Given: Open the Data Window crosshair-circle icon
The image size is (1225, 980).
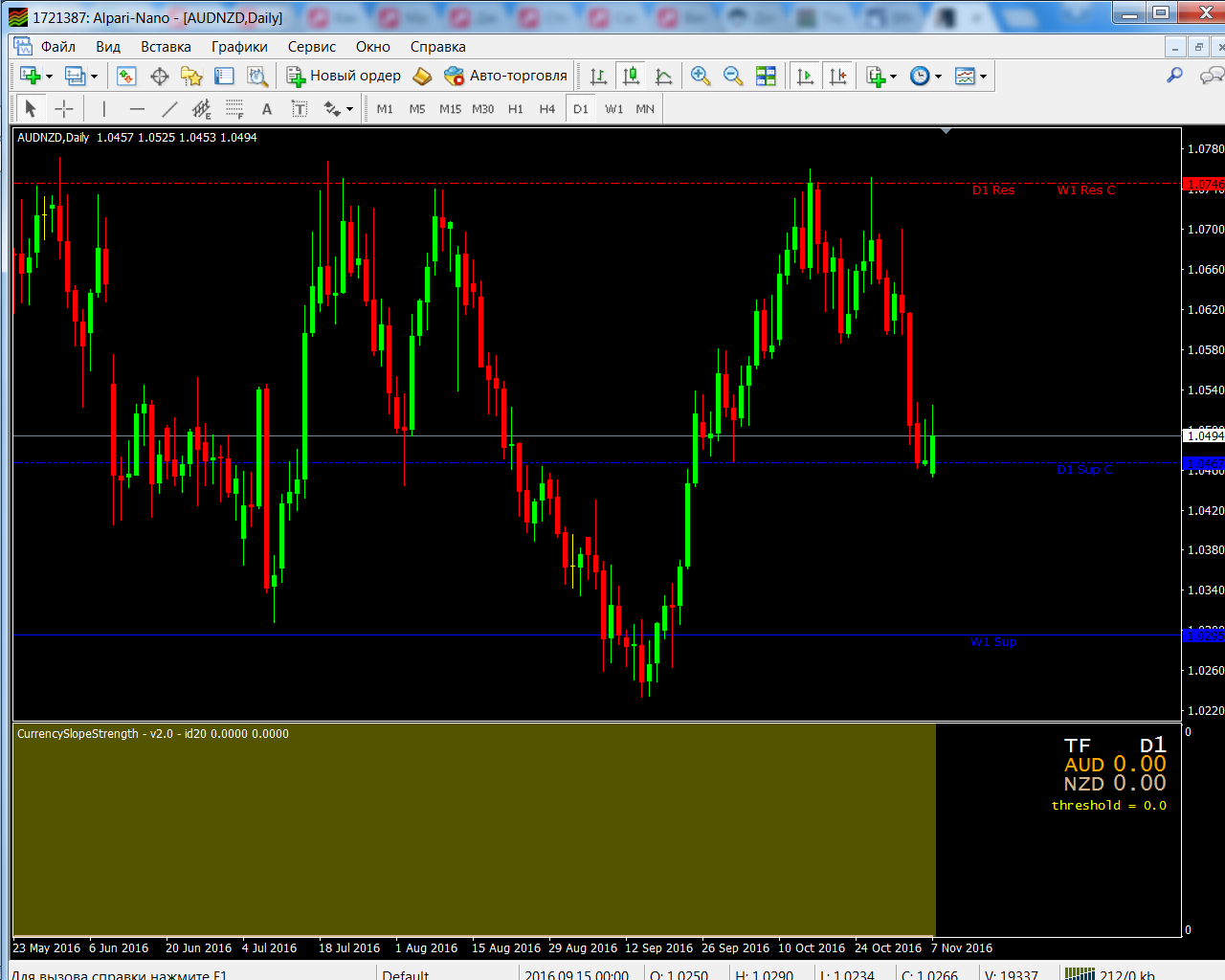Looking at the screenshot, I should tap(159, 76).
